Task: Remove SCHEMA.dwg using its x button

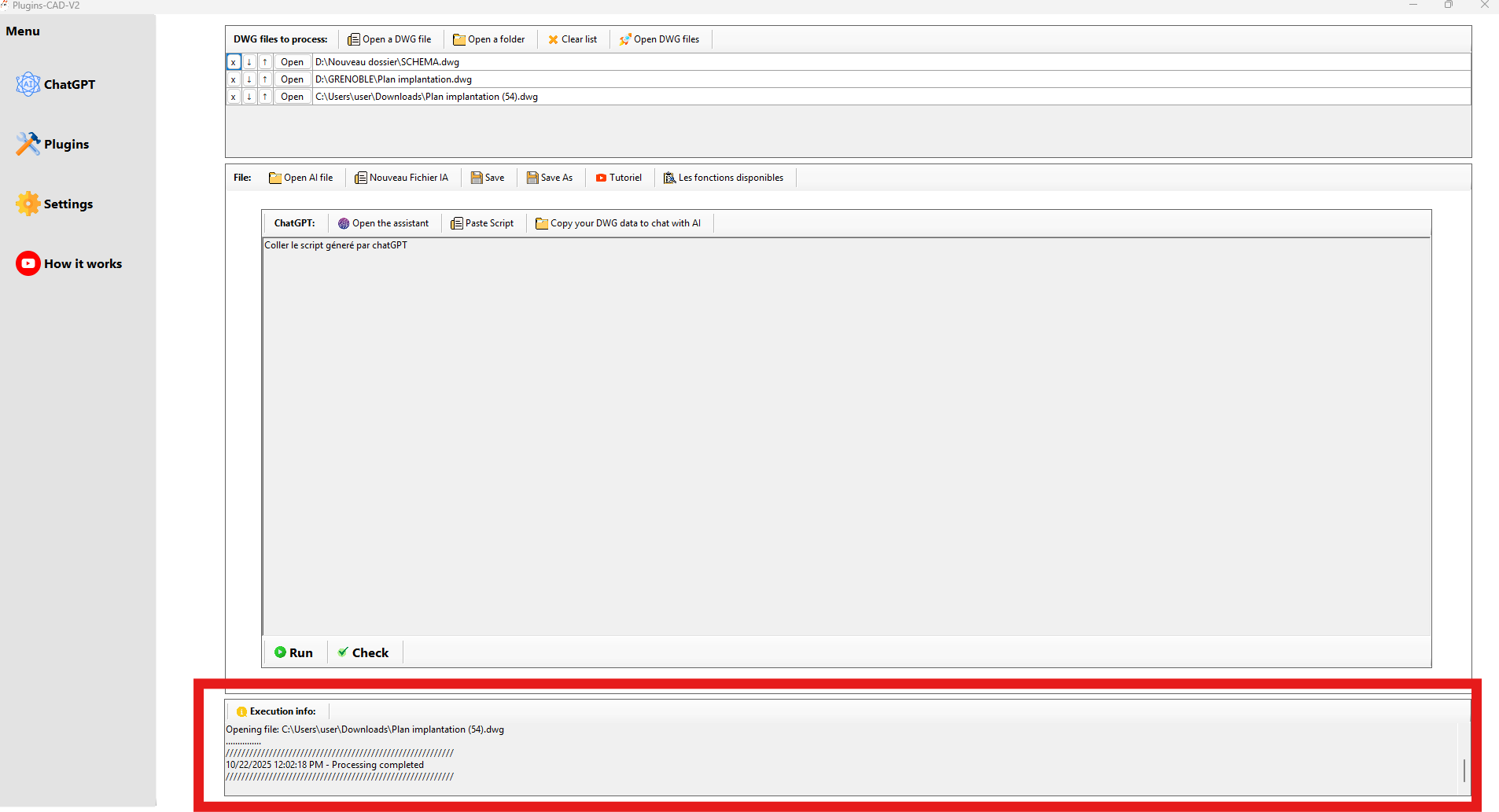Action: click(x=234, y=62)
